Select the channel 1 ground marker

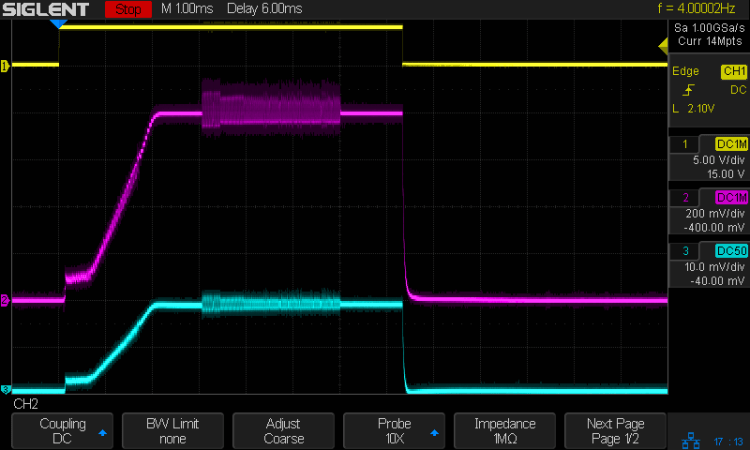[5, 66]
